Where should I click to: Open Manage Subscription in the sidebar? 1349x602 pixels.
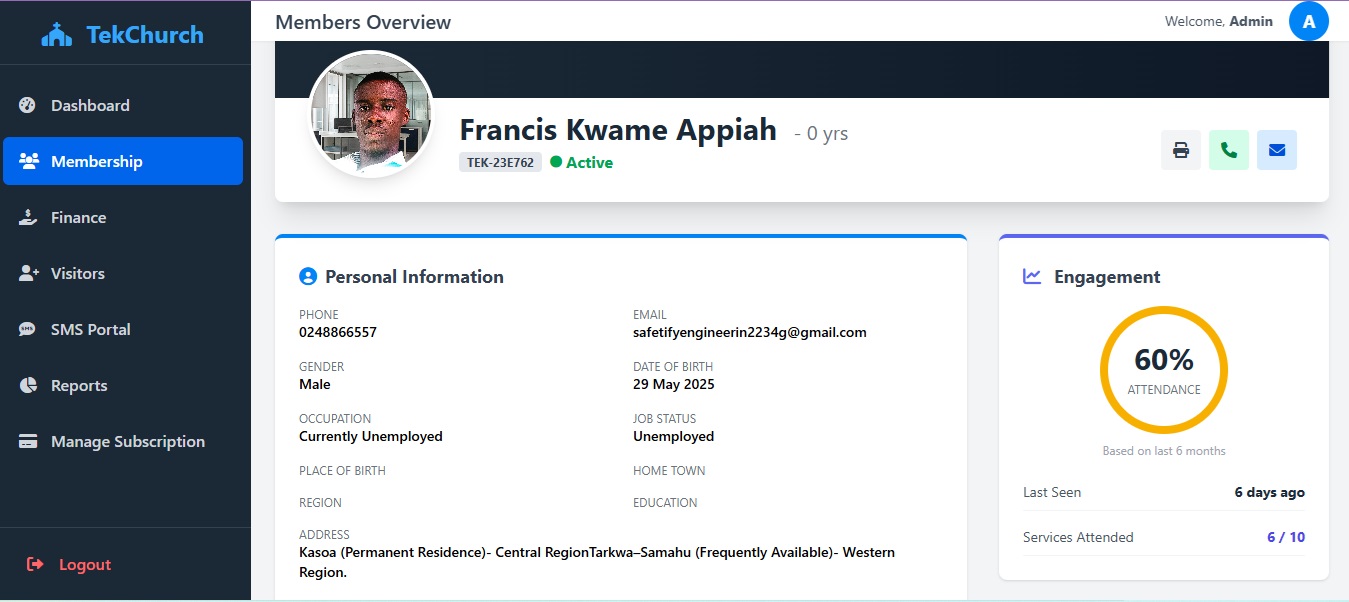(x=127, y=441)
